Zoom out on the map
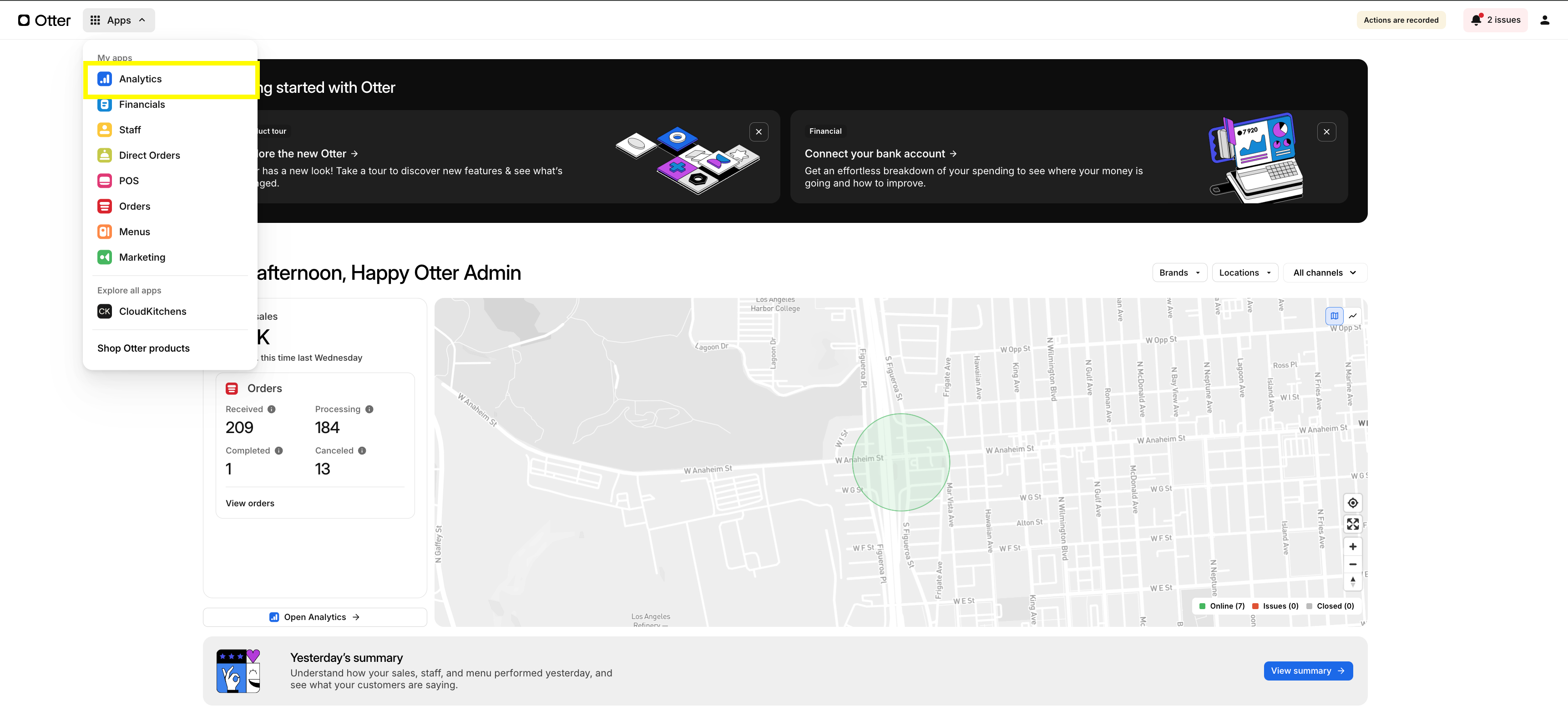The height and width of the screenshot is (716, 1568). tap(1352, 565)
